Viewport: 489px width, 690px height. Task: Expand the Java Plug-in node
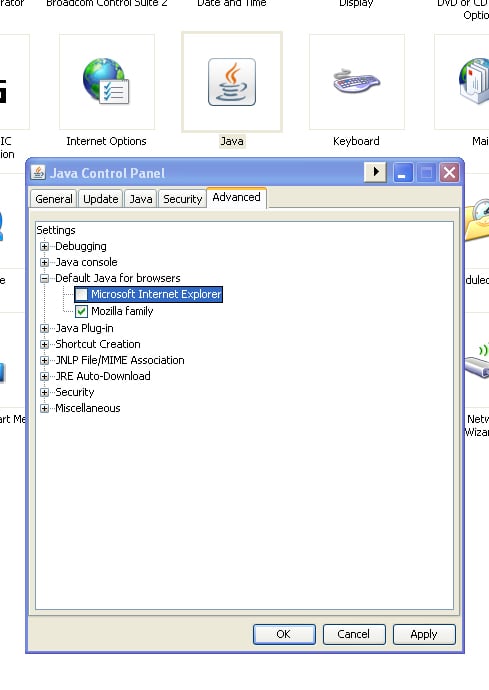pos(44,328)
